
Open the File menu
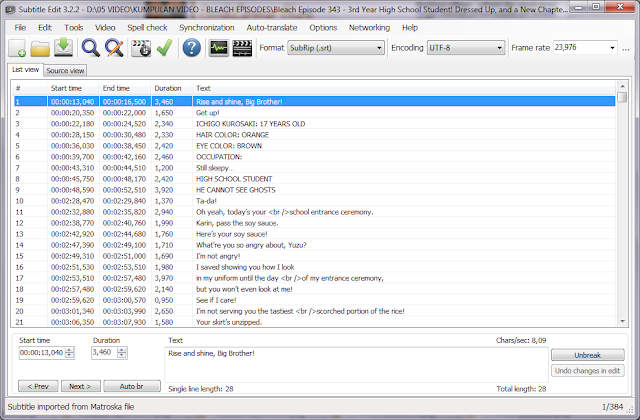(x=20, y=28)
